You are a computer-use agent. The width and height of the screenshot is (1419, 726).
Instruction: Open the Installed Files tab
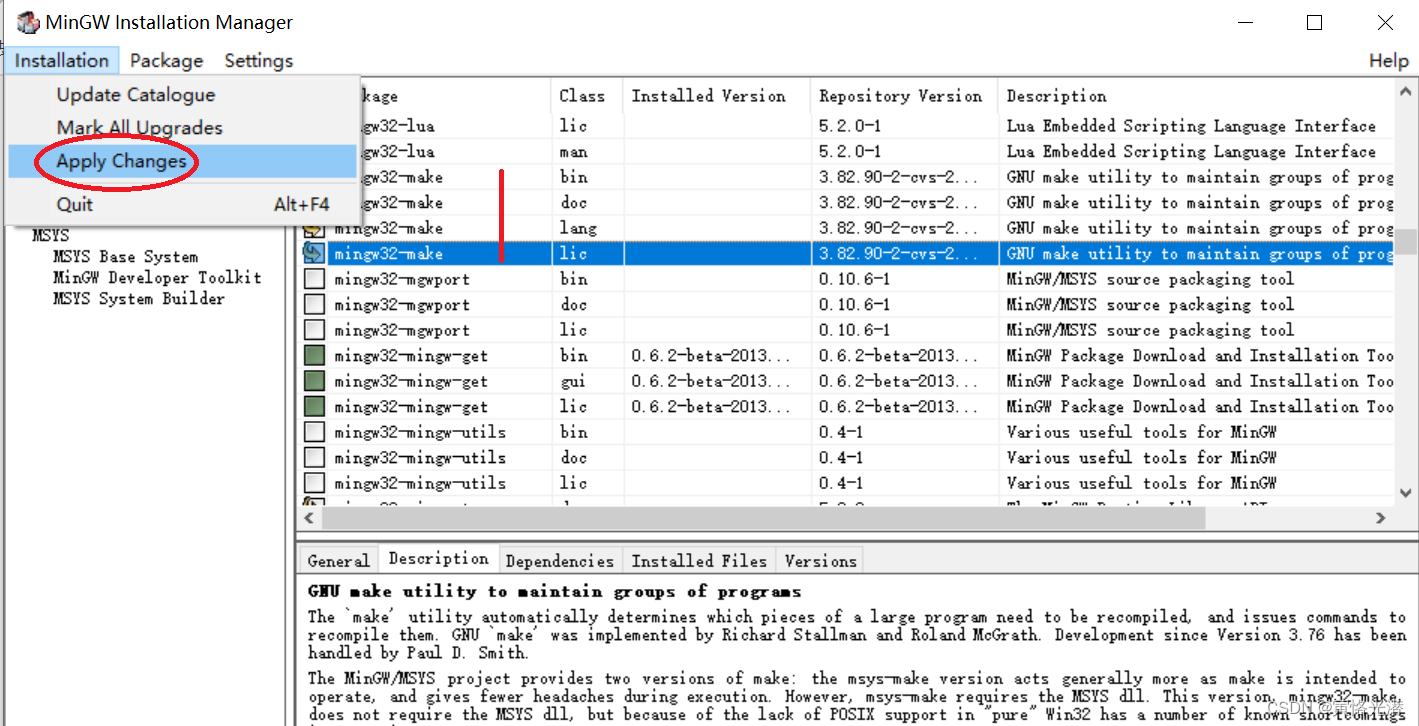pos(699,561)
